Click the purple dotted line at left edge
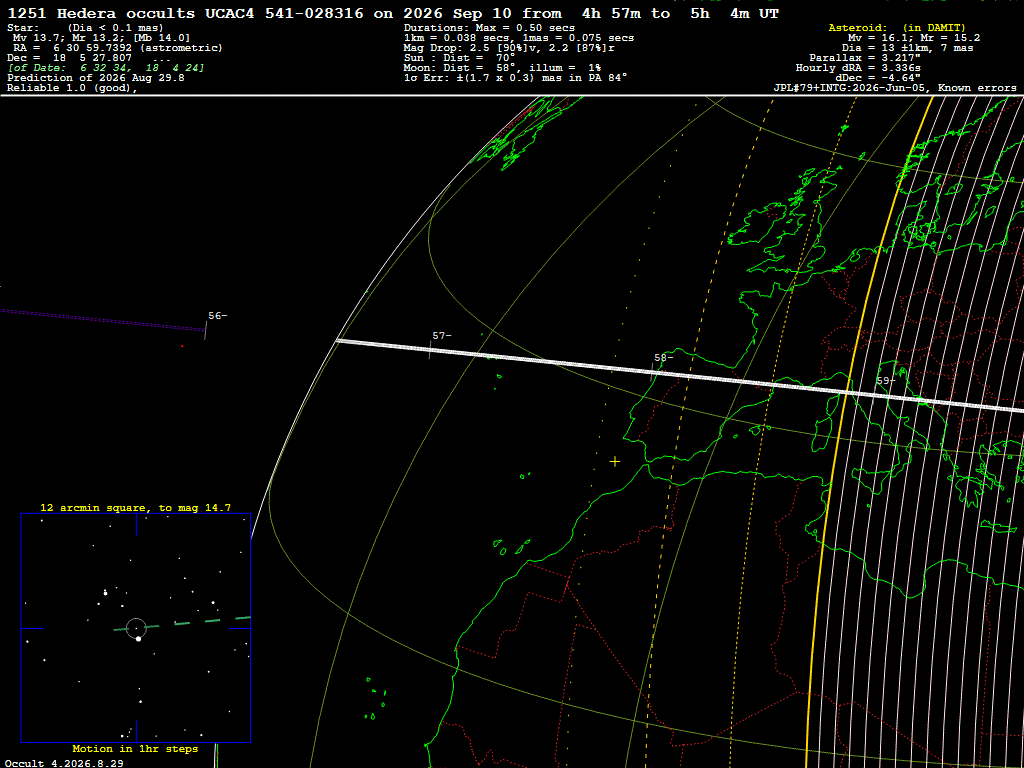This screenshot has width=1024, height=768. pyautogui.click(x=103, y=319)
